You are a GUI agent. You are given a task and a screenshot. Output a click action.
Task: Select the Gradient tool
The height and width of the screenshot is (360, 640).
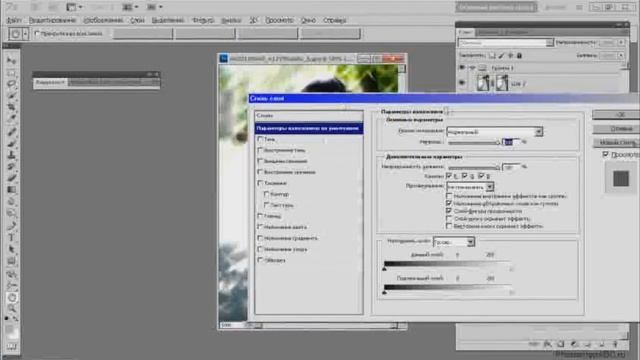11,190
